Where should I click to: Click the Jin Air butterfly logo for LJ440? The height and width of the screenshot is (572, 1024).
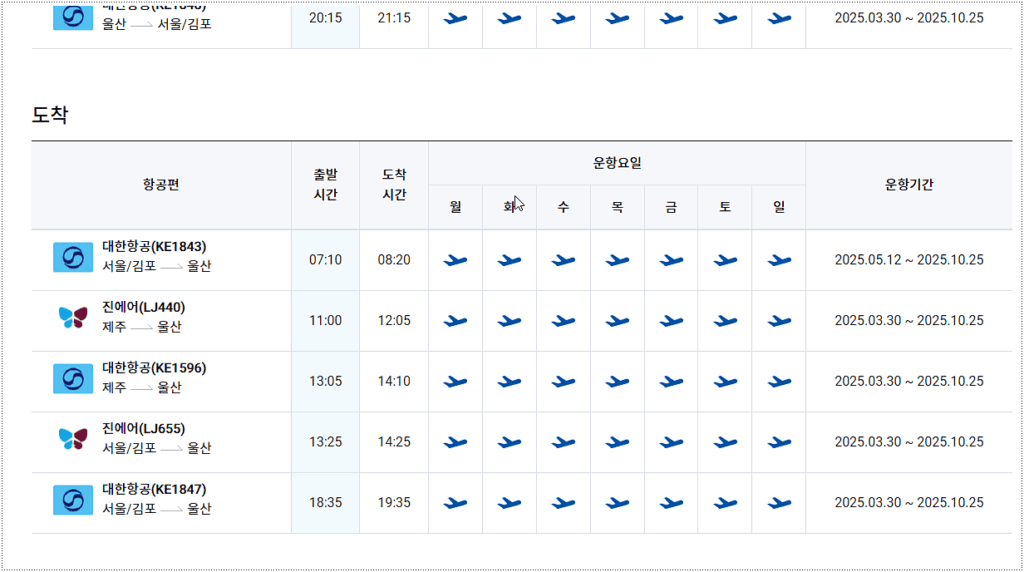pos(72,318)
